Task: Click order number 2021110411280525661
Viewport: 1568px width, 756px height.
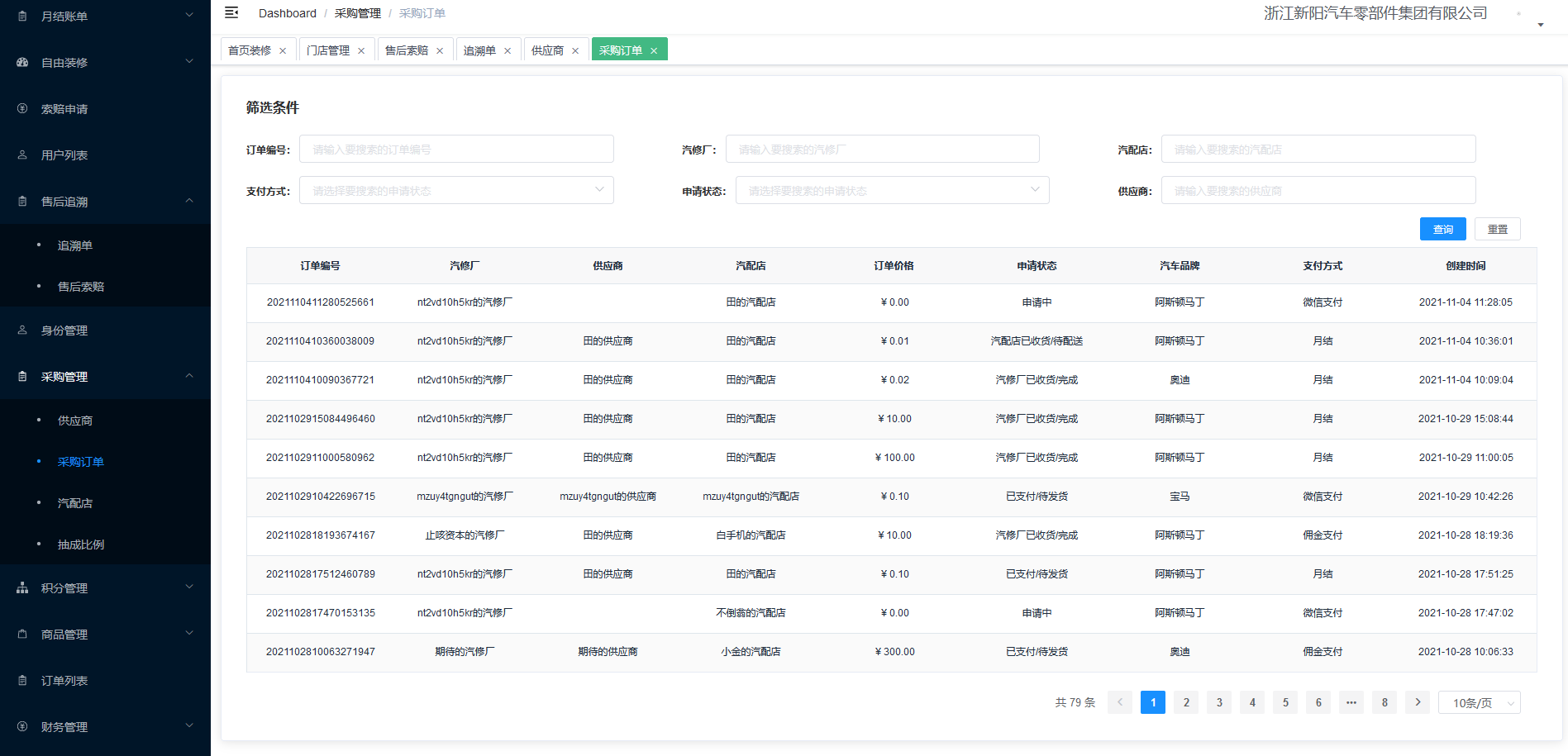Action: 321,302
